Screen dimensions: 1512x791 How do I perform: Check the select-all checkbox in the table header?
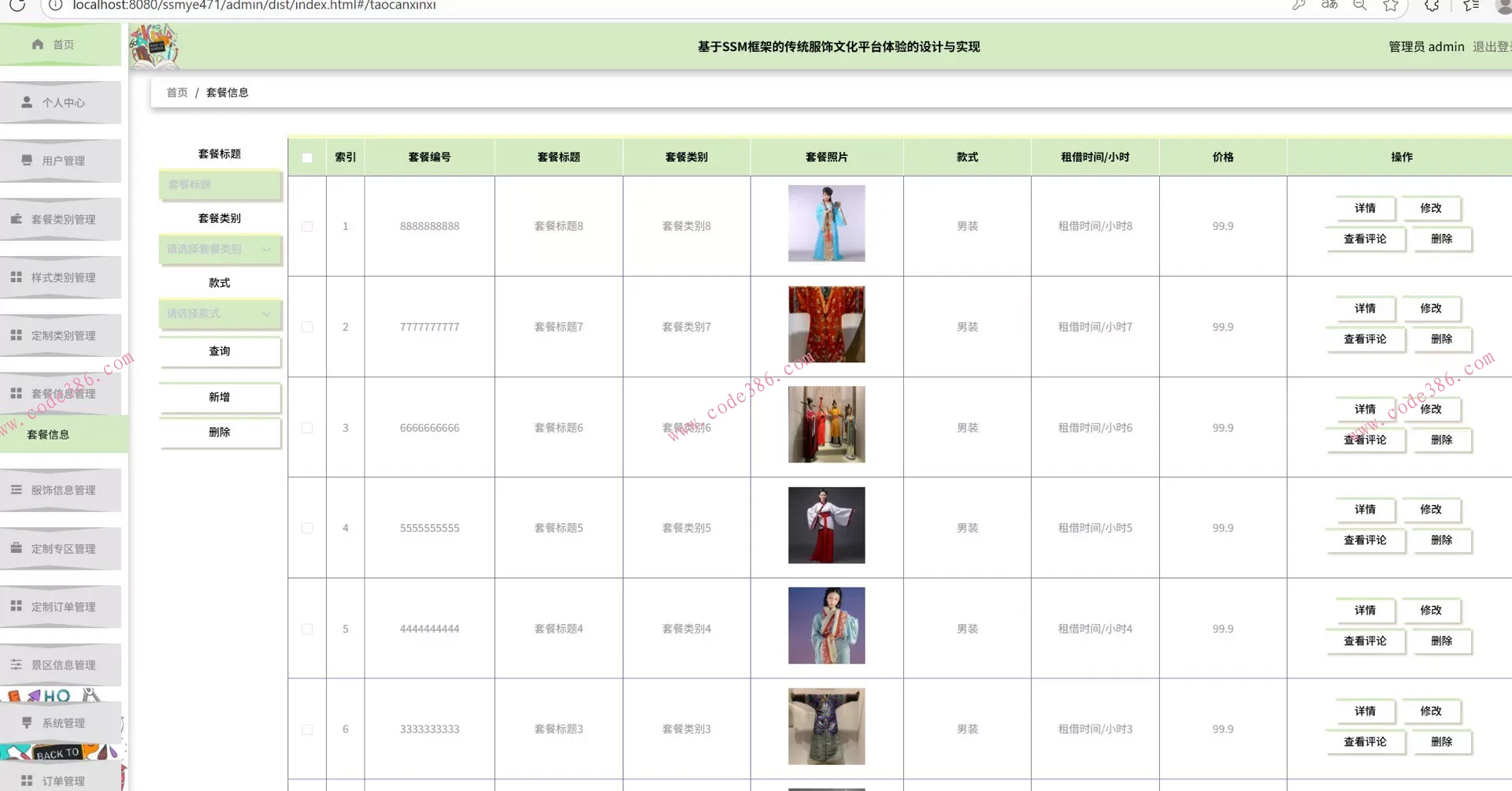(307, 158)
